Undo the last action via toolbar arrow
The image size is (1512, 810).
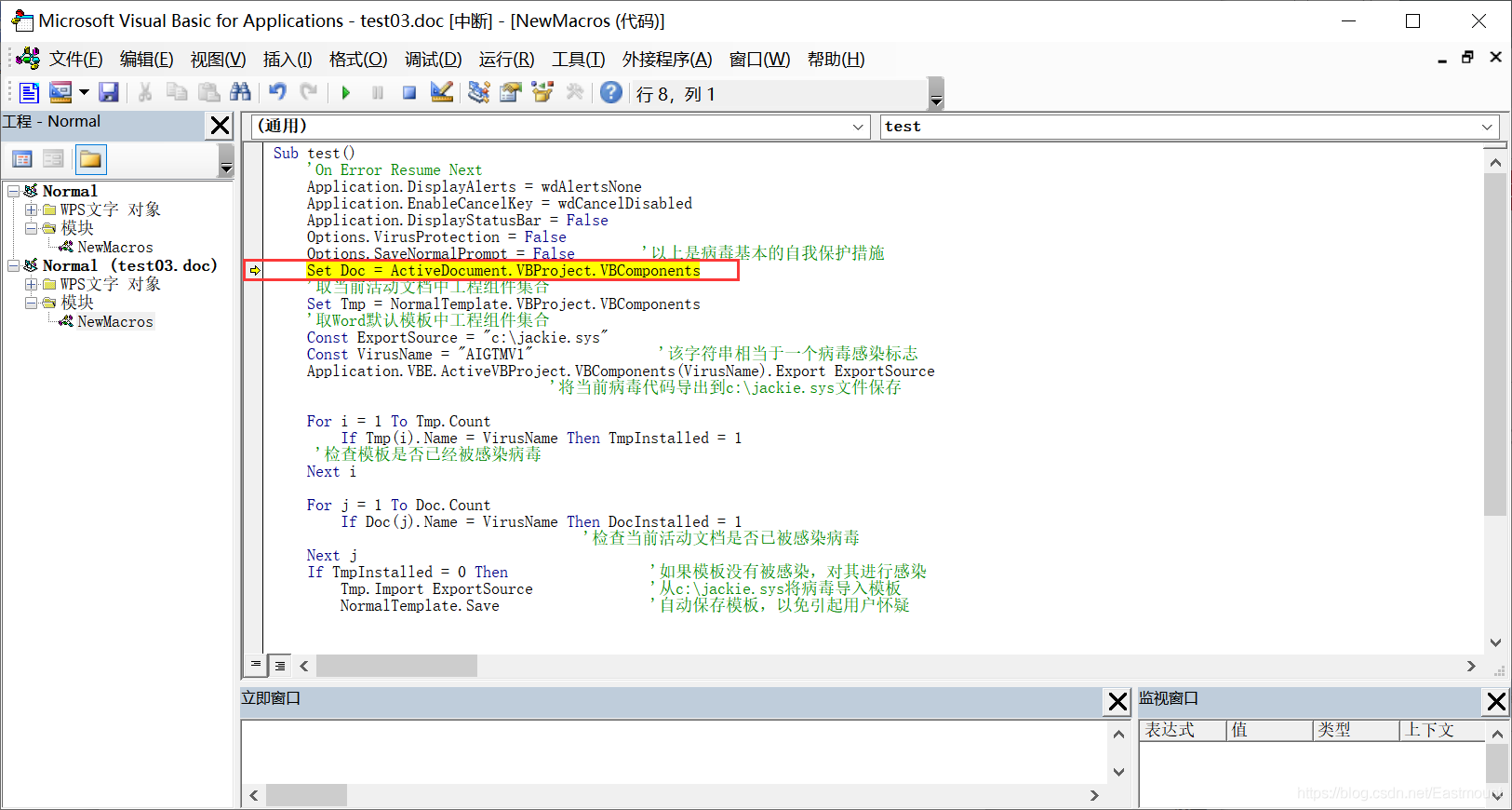tap(277, 92)
